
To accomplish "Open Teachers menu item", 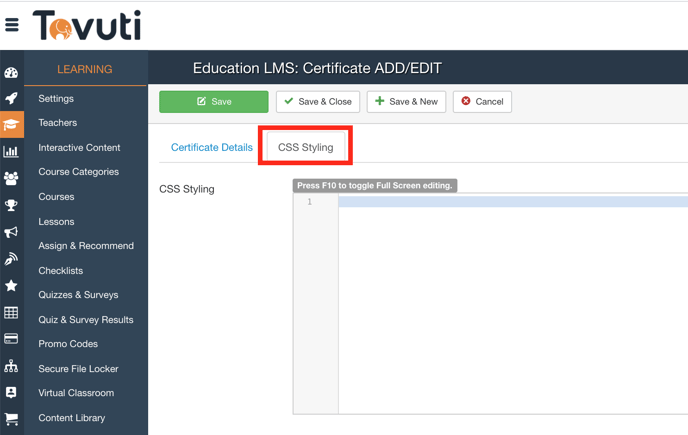I will [x=57, y=123].
